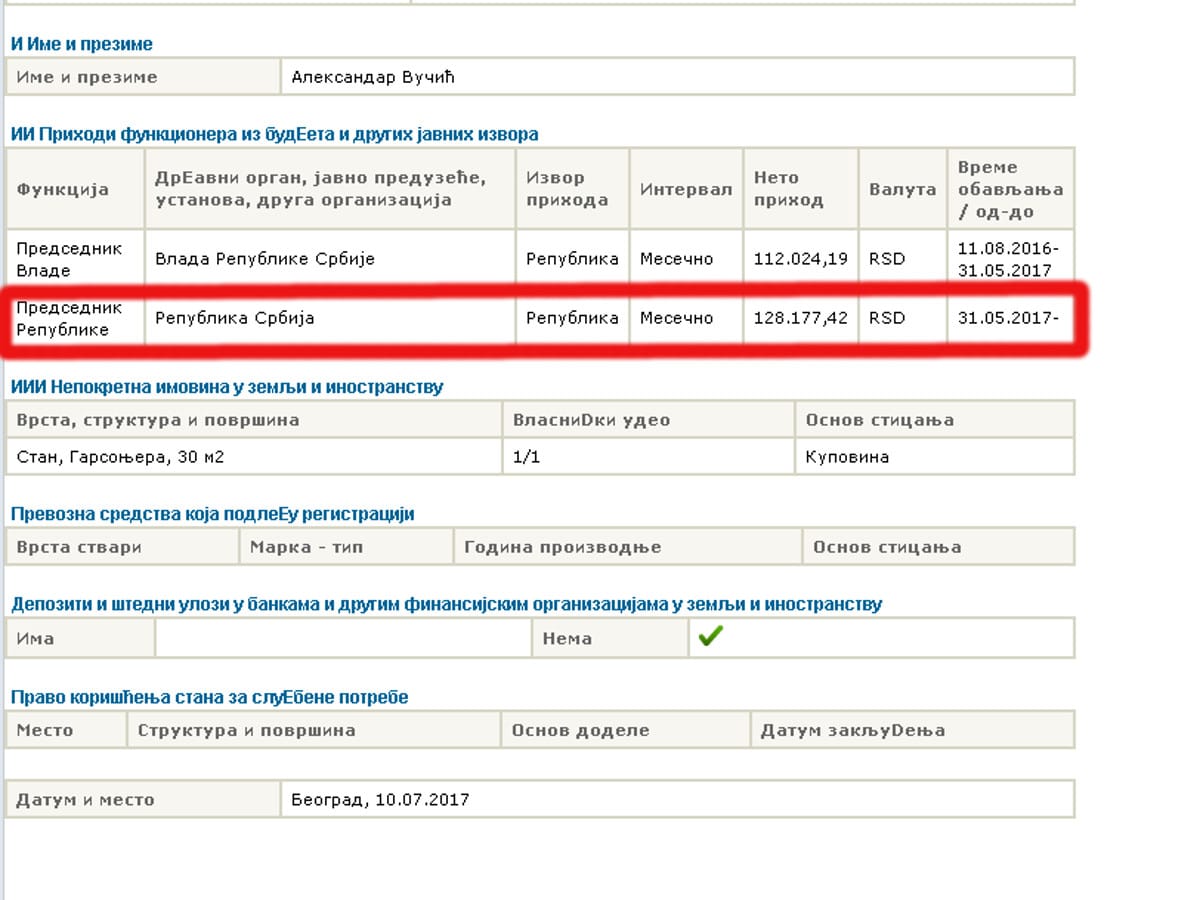This screenshot has height=900, width=1200.
Task: Click the Валута column header
Action: pos(902,189)
